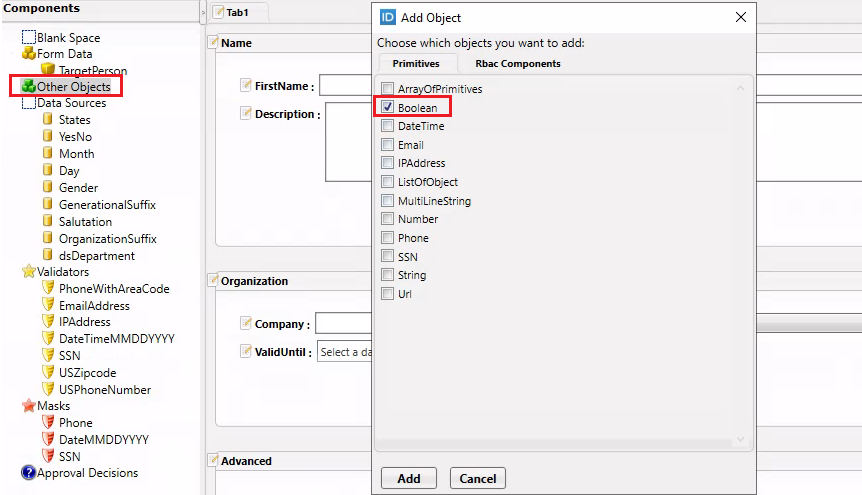Click the FirstName input field
This screenshot has height=495, width=862.
tap(346, 85)
